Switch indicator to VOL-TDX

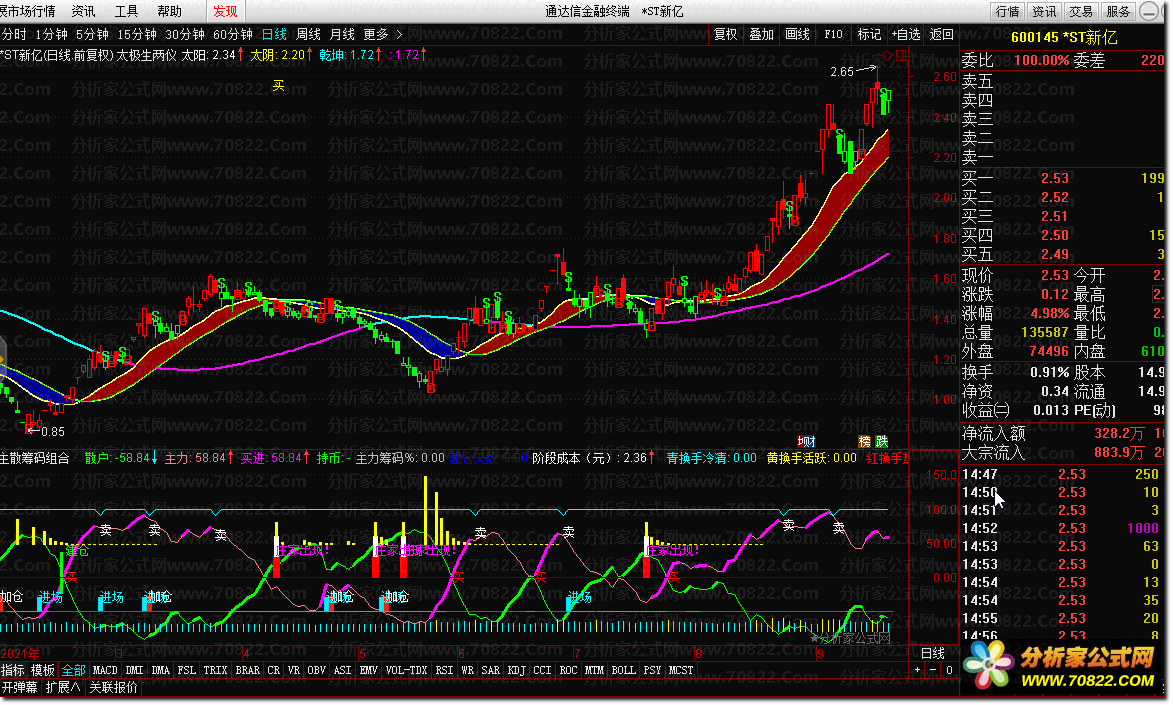click(406, 670)
